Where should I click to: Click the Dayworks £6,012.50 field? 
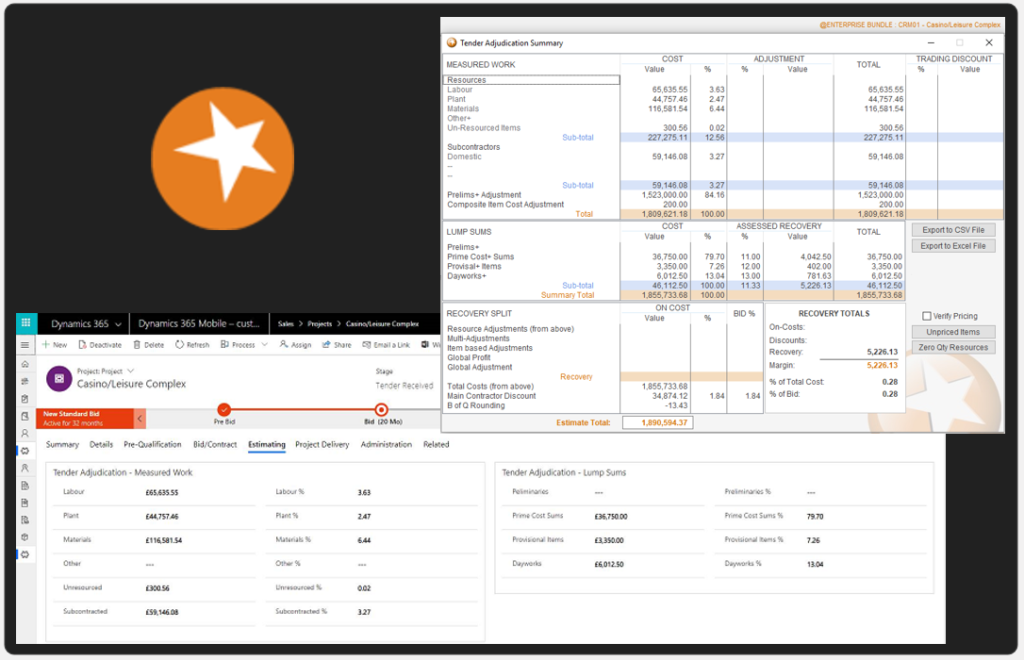tap(609, 564)
